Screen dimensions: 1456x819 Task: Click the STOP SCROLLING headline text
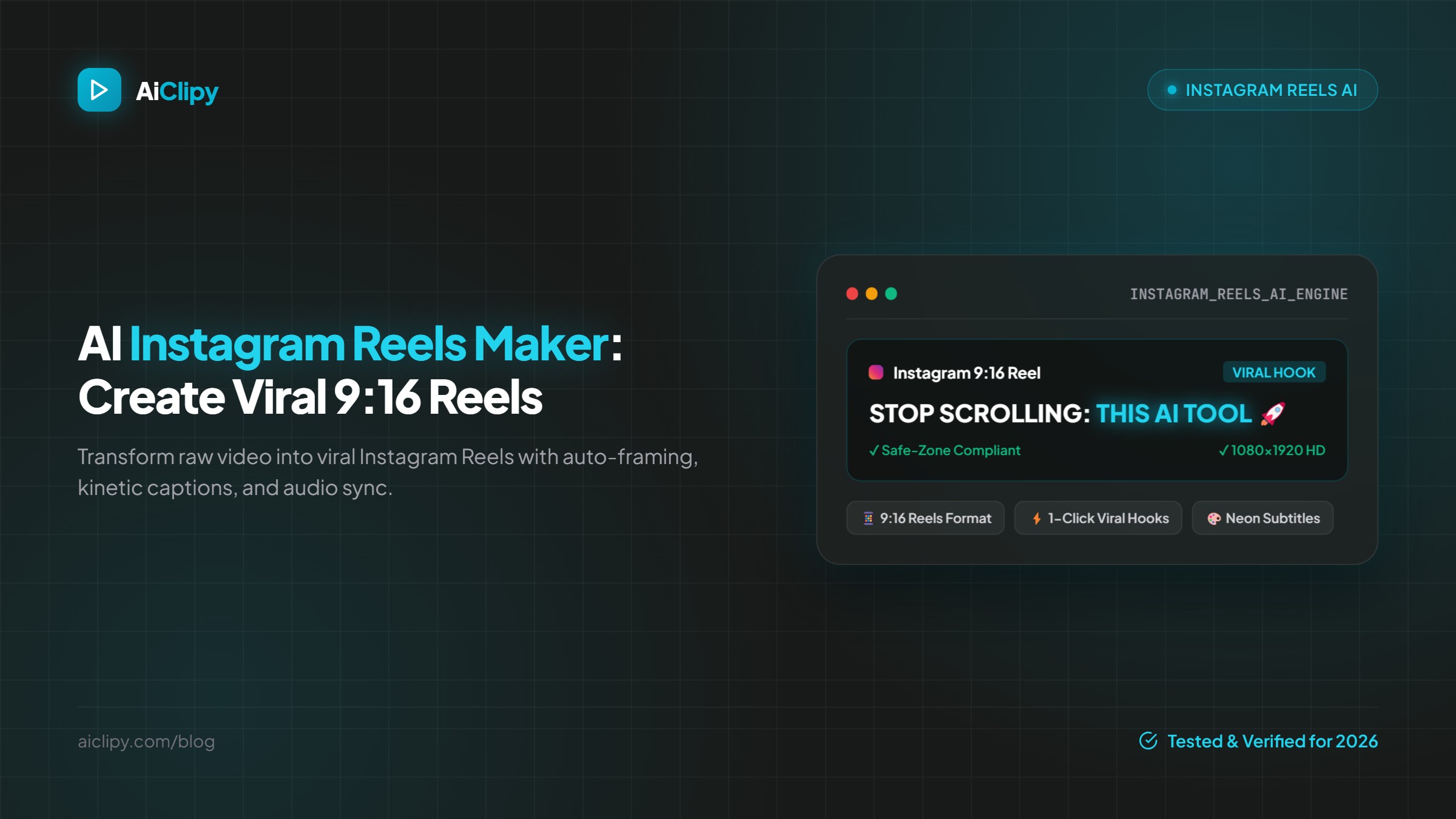coord(980,414)
